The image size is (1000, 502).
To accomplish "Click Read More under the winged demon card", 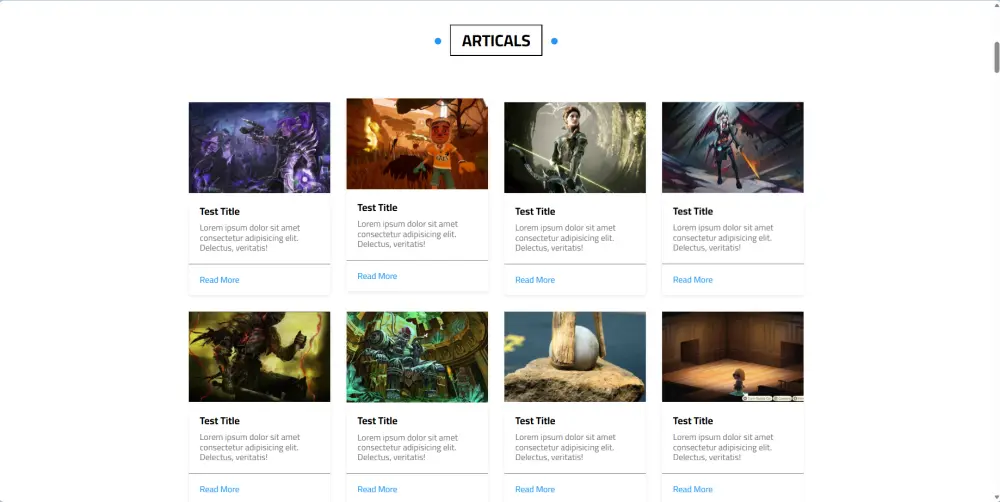I will pos(693,280).
